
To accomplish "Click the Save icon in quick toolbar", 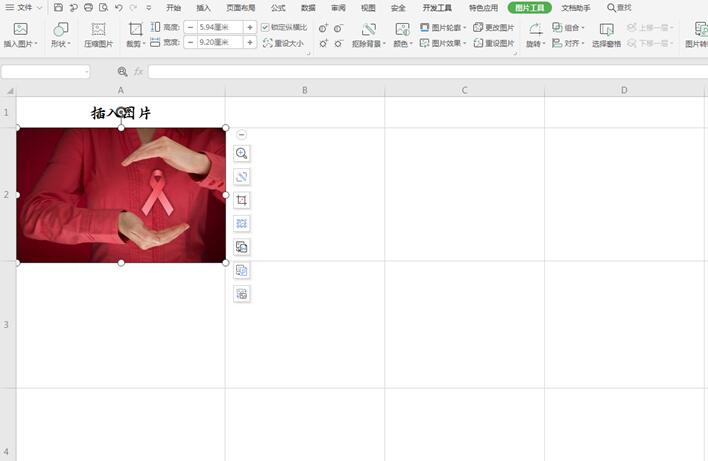I will pyautogui.click(x=58, y=7).
